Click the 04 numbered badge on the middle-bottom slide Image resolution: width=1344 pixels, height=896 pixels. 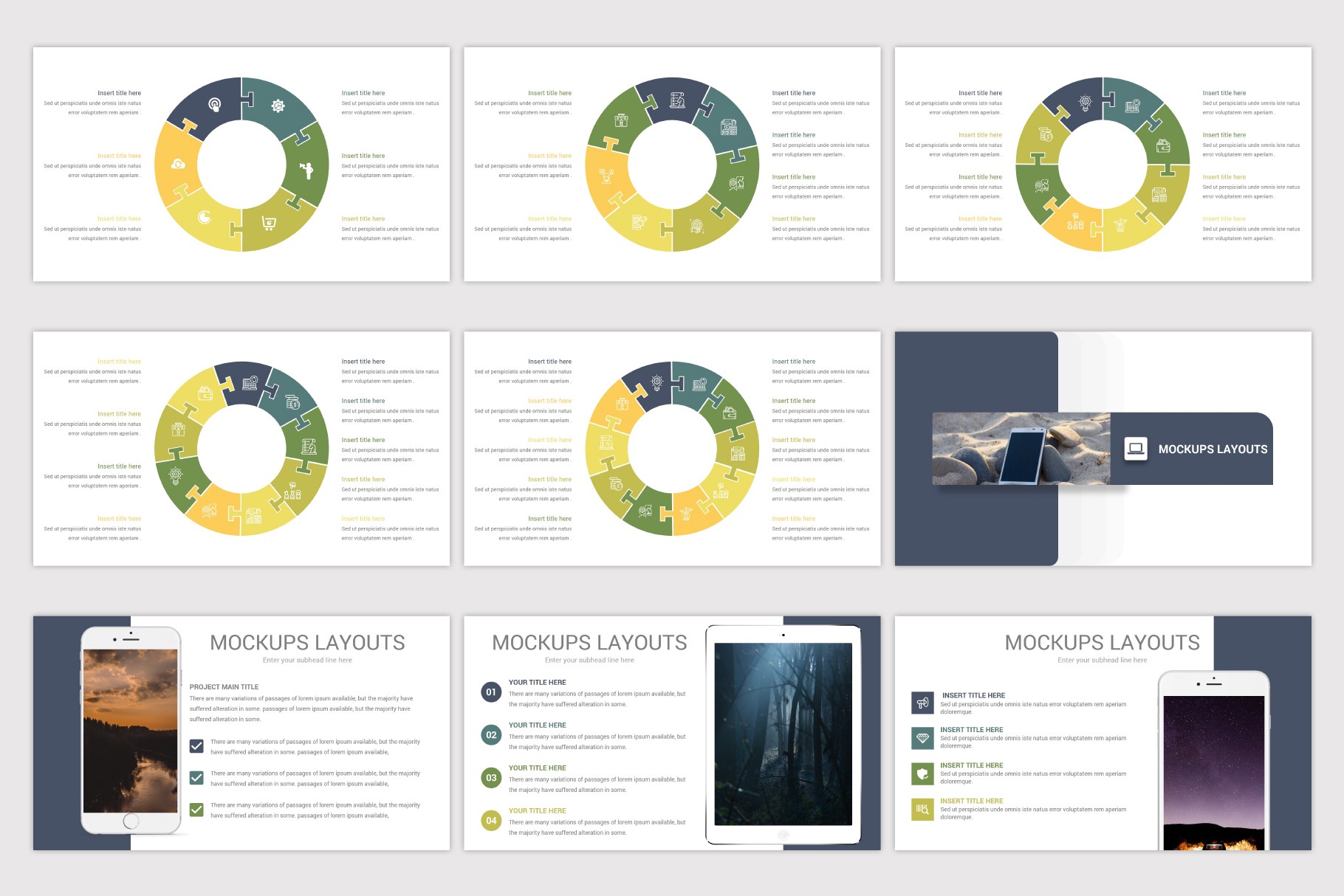point(491,820)
